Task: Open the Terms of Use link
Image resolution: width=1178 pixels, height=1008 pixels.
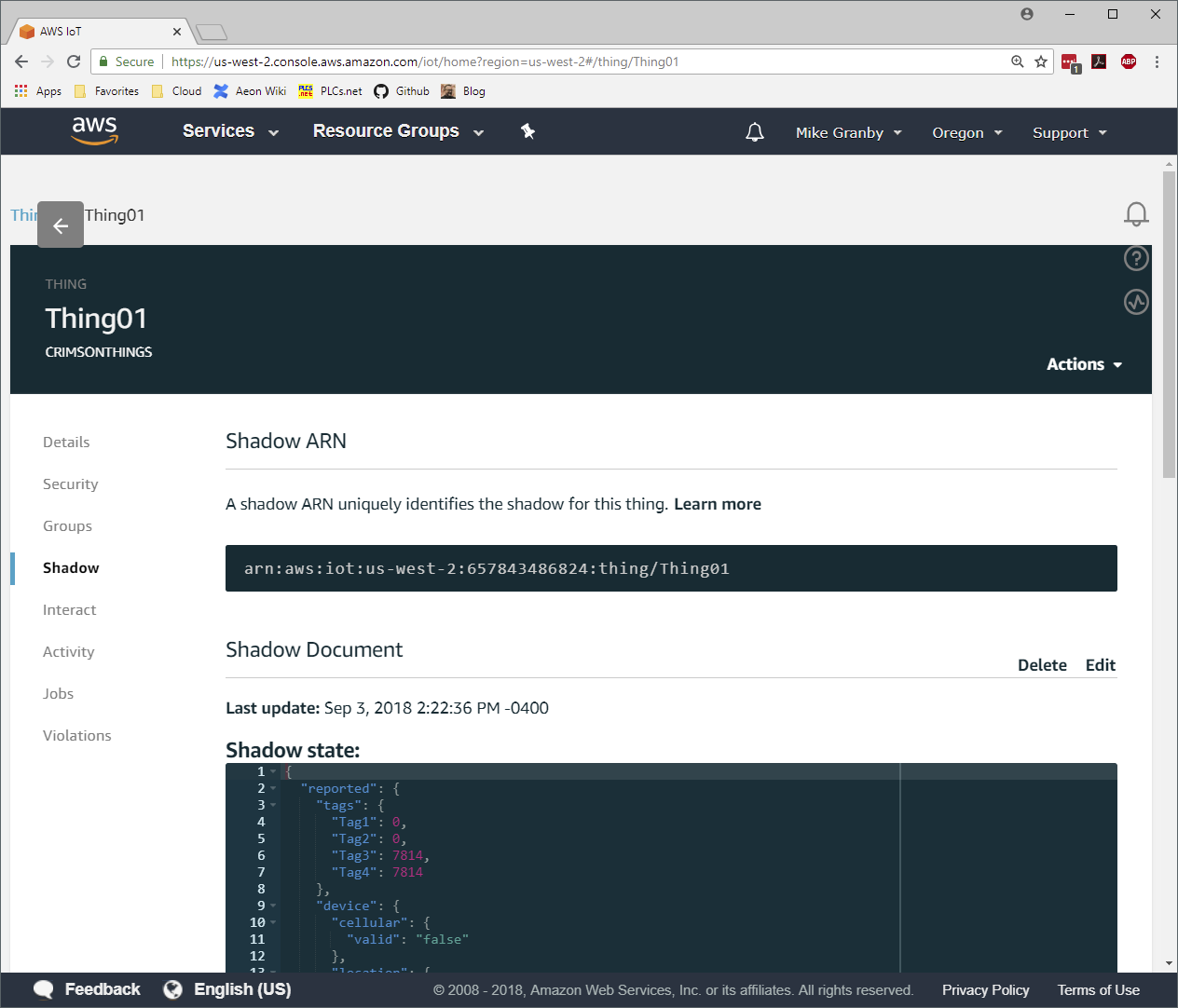Action: pyautogui.click(x=1098, y=990)
